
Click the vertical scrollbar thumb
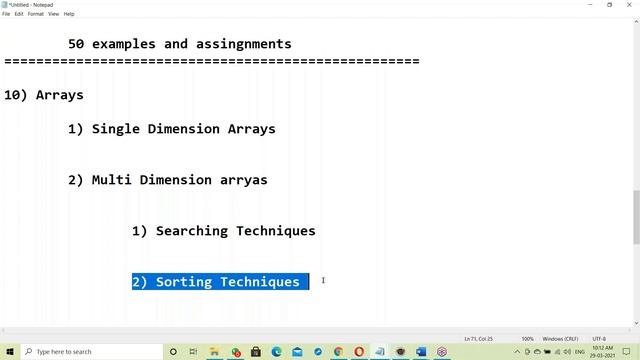point(636,217)
